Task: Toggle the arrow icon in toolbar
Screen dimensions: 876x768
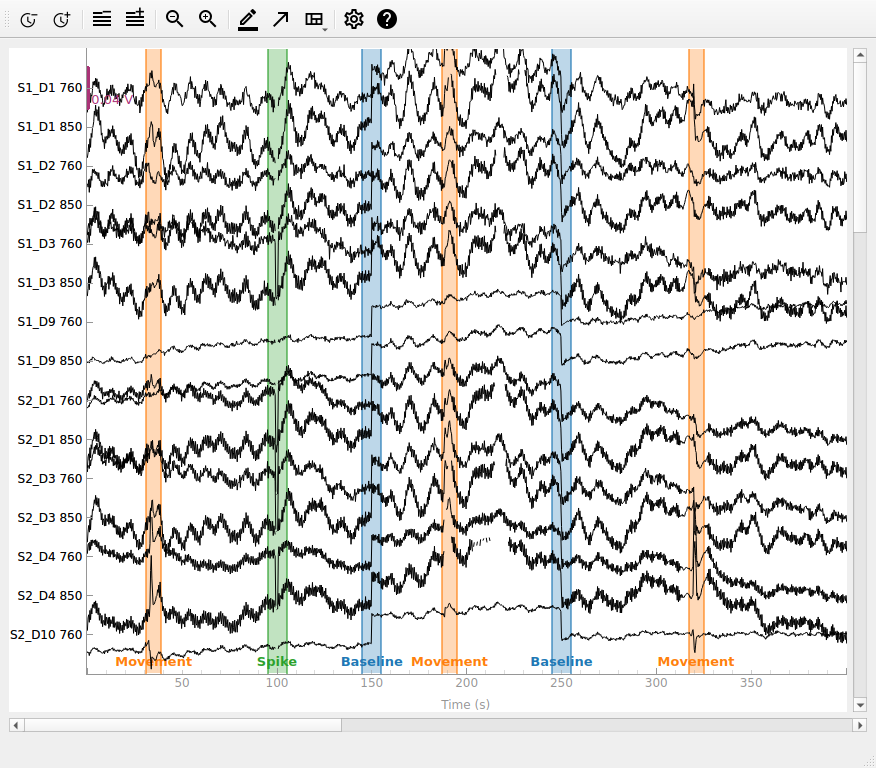Action: point(280,20)
